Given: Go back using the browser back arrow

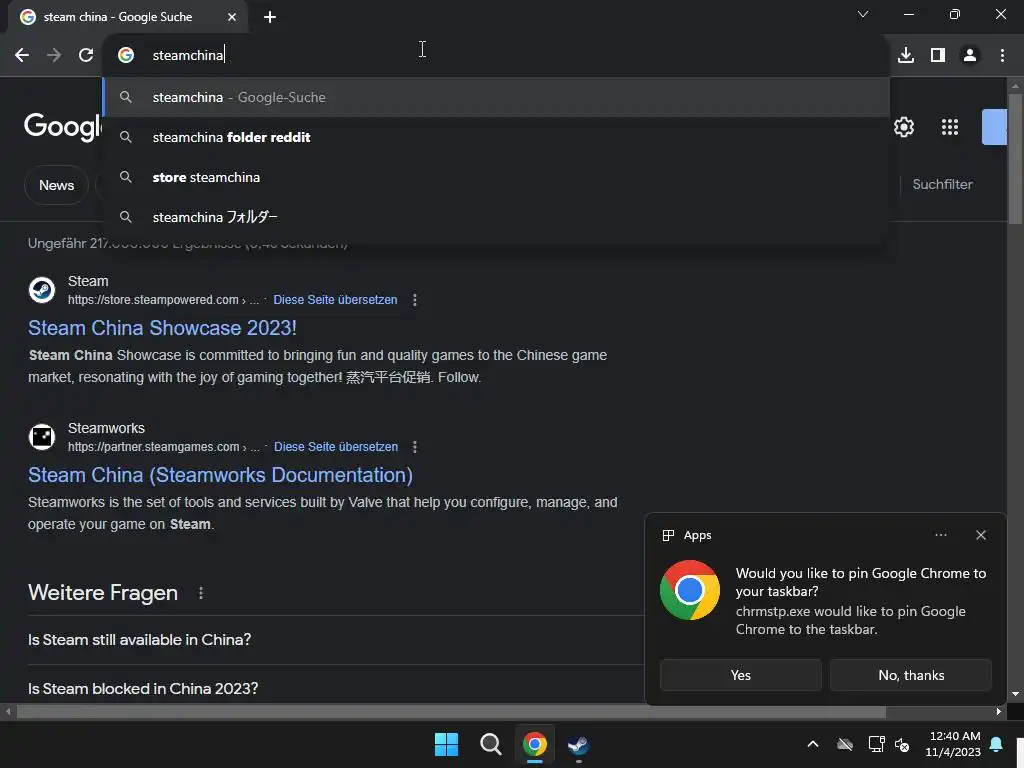Looking at the screenshot, I should (22, 56).
